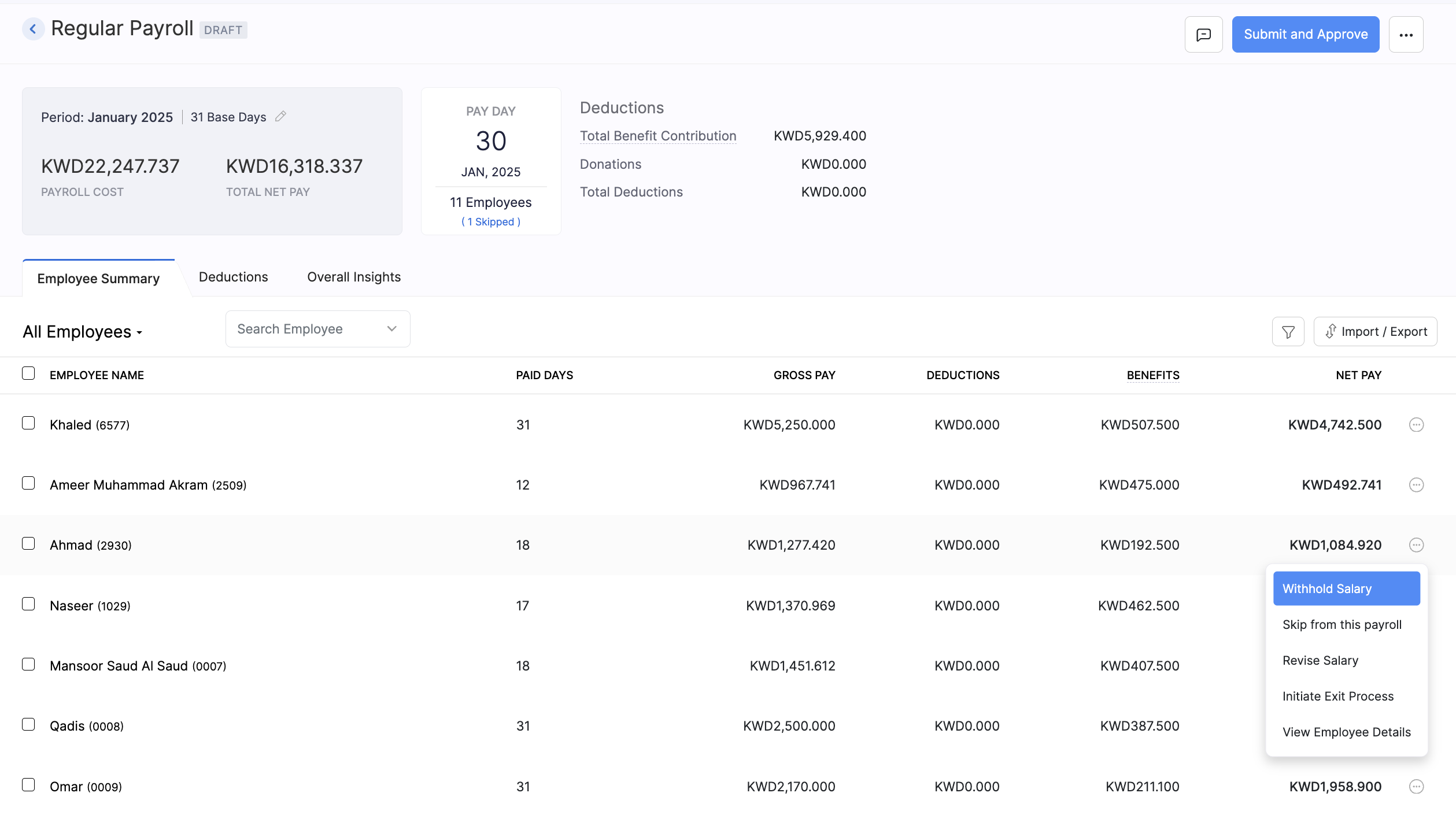Open row actions ellipsis for Naseer
This screenshot has width=1456, height=815.
pos(1416,605)
